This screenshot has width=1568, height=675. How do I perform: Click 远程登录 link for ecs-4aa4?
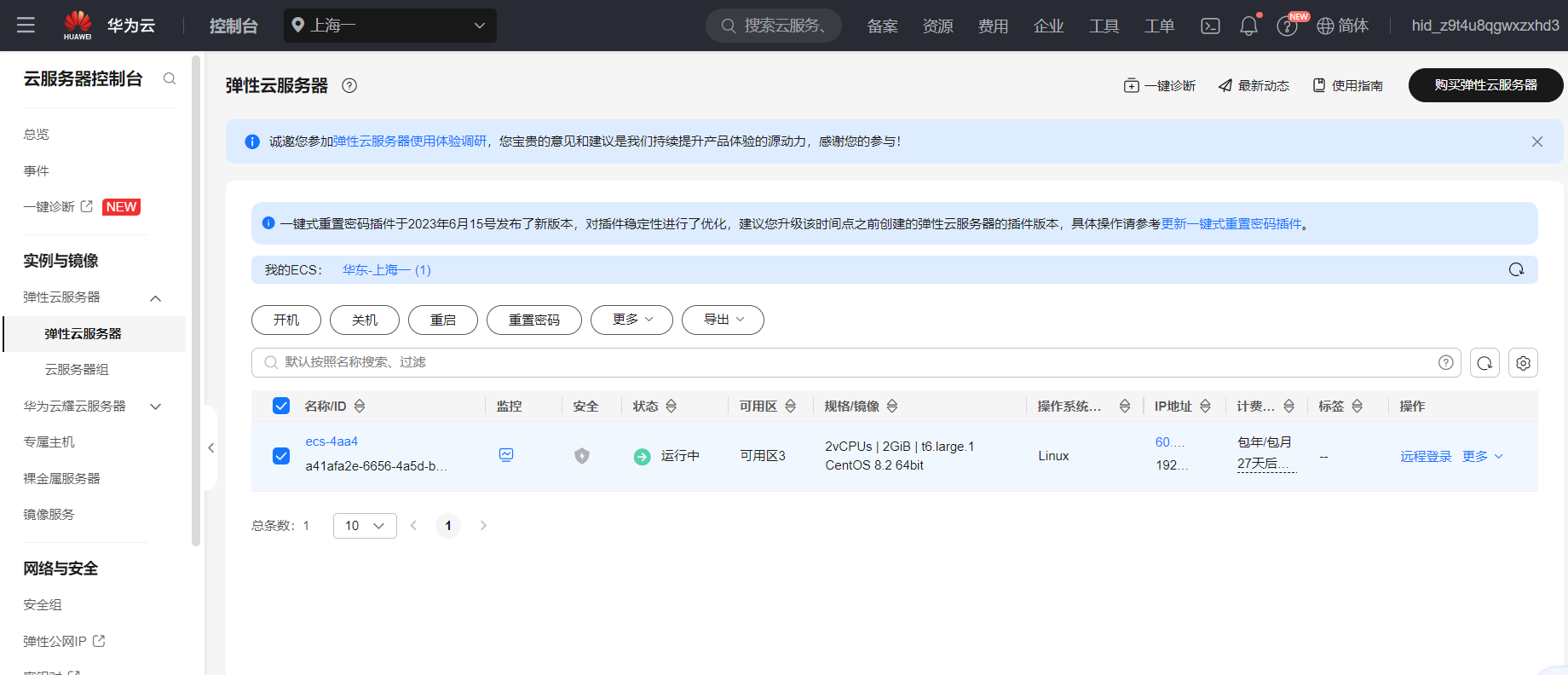click(1426, 456)
